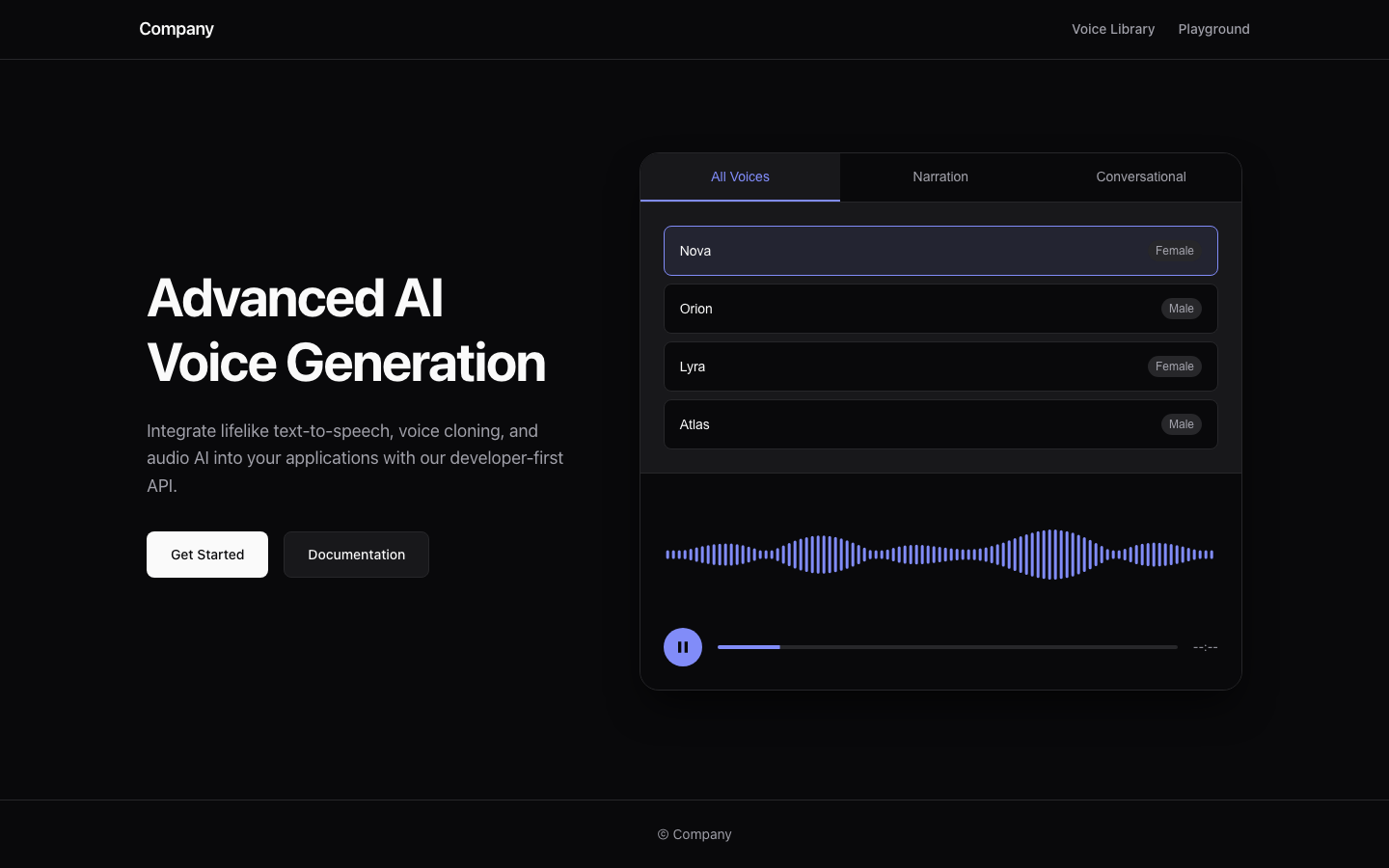Click the Female tag on Lyra
Image resolution: width=1389 pixels, height=868 pixels.
(1175, 366)
